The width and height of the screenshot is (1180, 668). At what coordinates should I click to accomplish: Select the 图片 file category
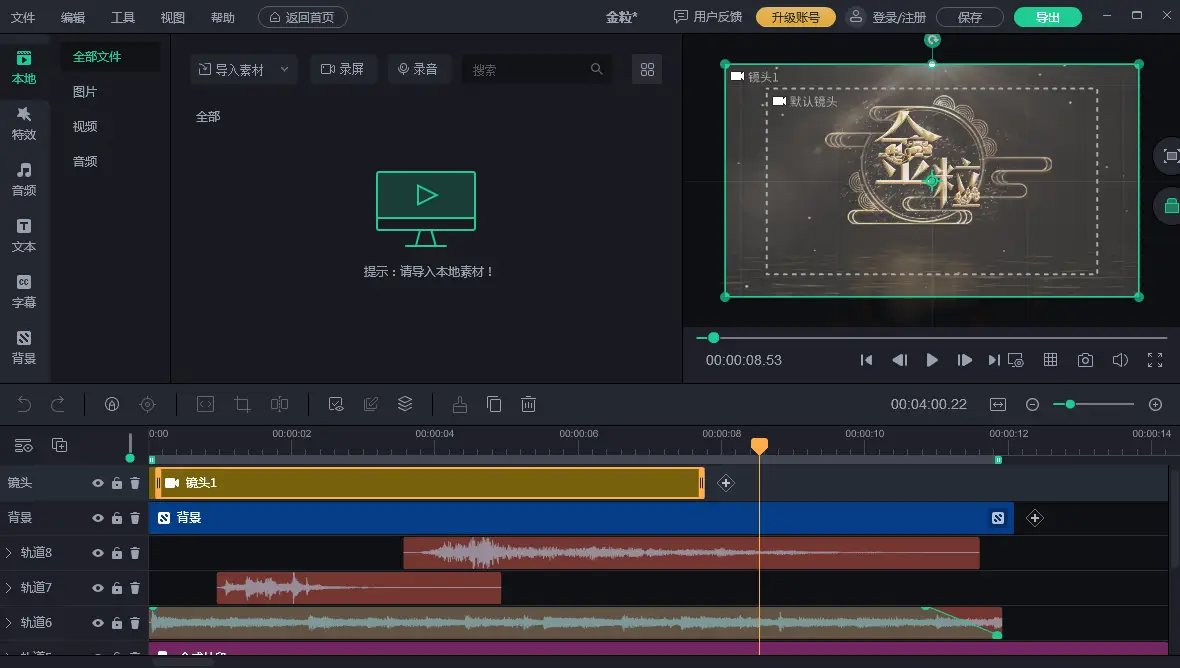[x=85, y=92]
